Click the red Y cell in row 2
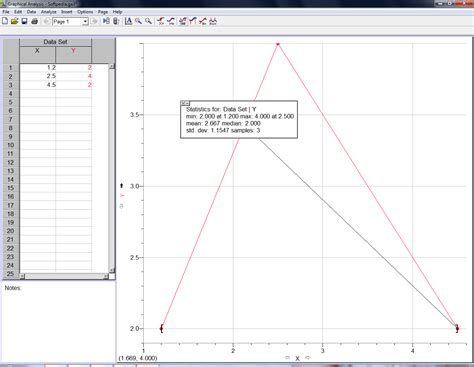474x367 pixels. pyautogui.click(x=74, y=76)
